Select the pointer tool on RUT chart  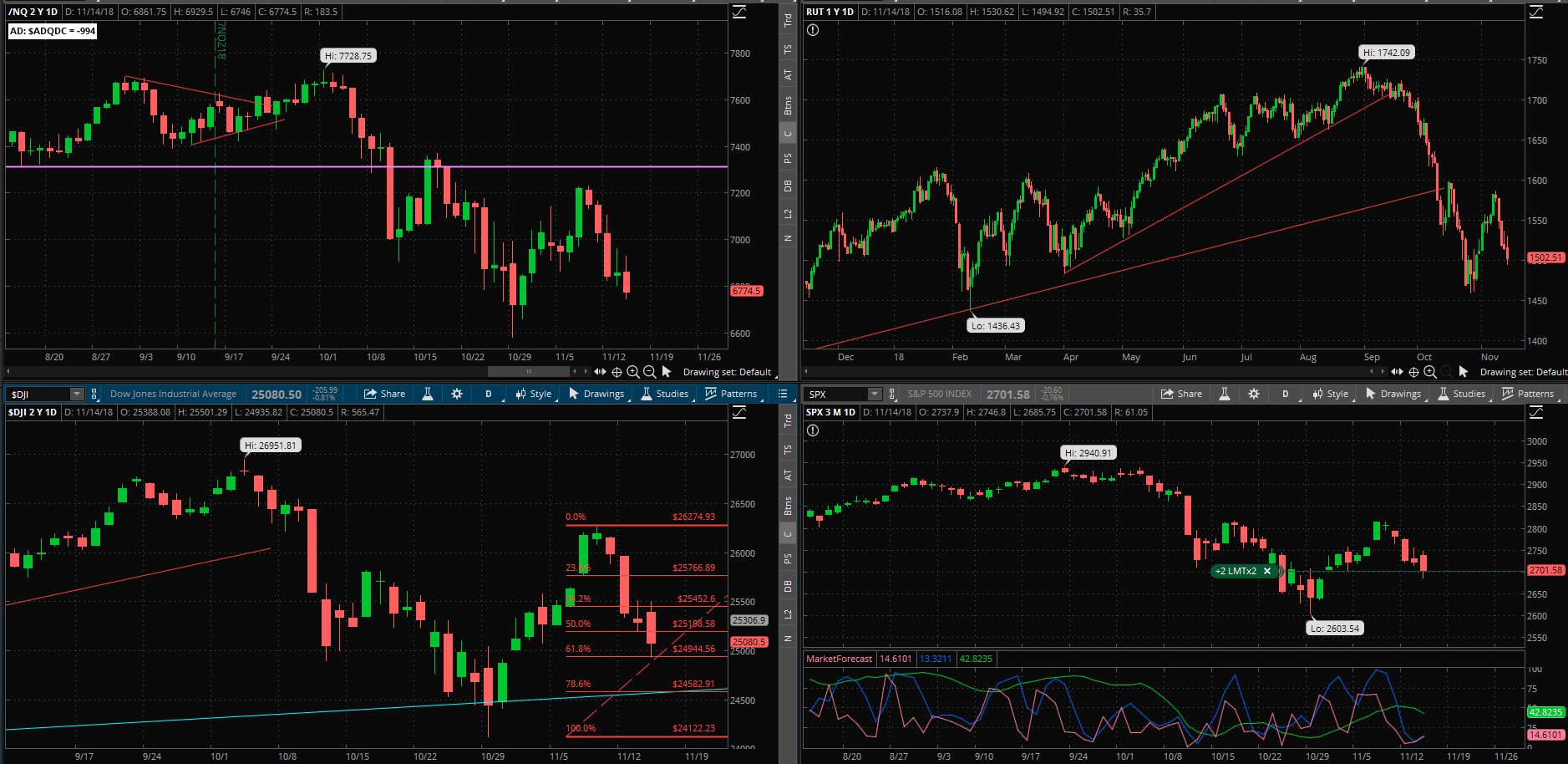[x=1464, y=371]
